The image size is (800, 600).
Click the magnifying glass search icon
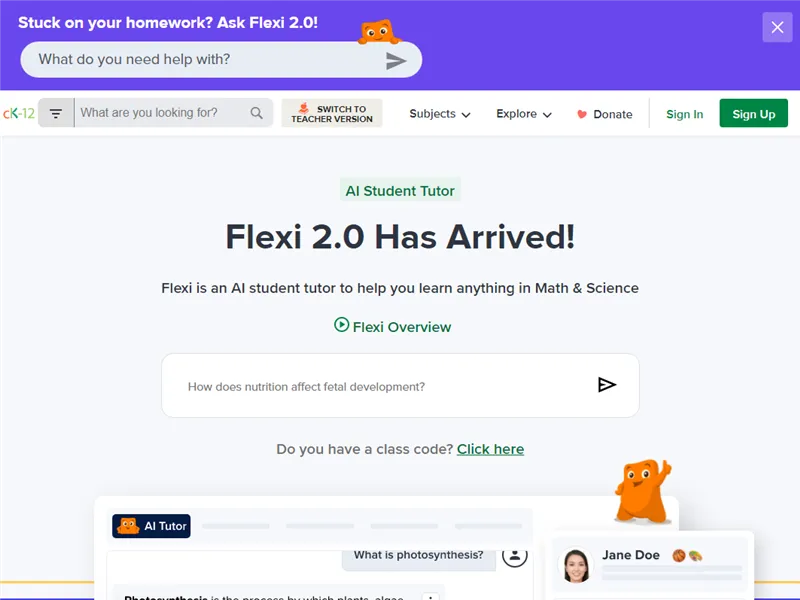click(257, 113)
